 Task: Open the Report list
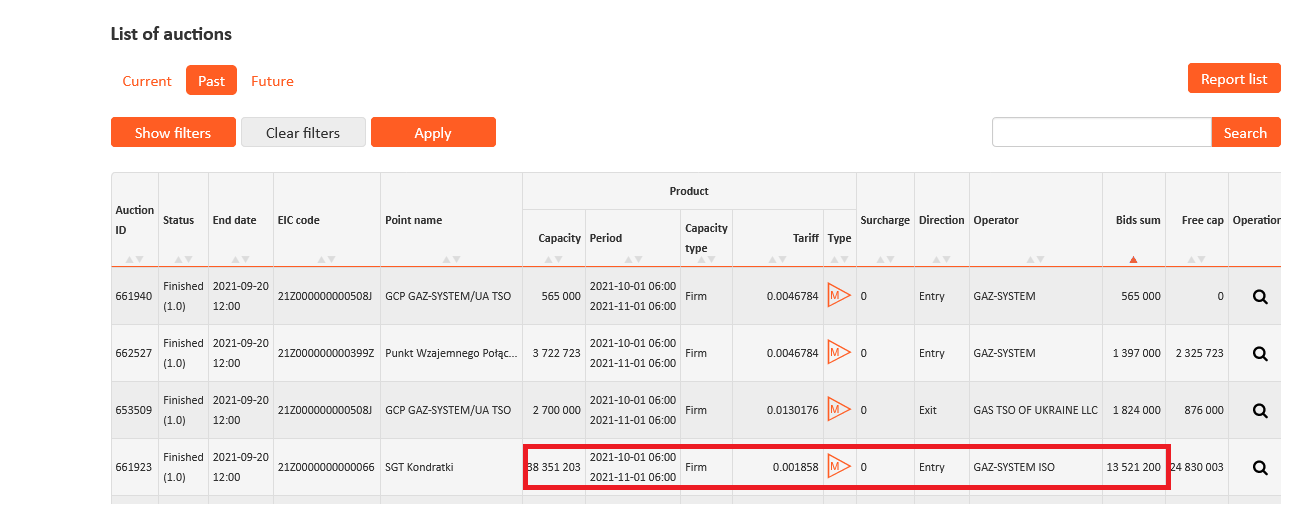pos(1233,79)
